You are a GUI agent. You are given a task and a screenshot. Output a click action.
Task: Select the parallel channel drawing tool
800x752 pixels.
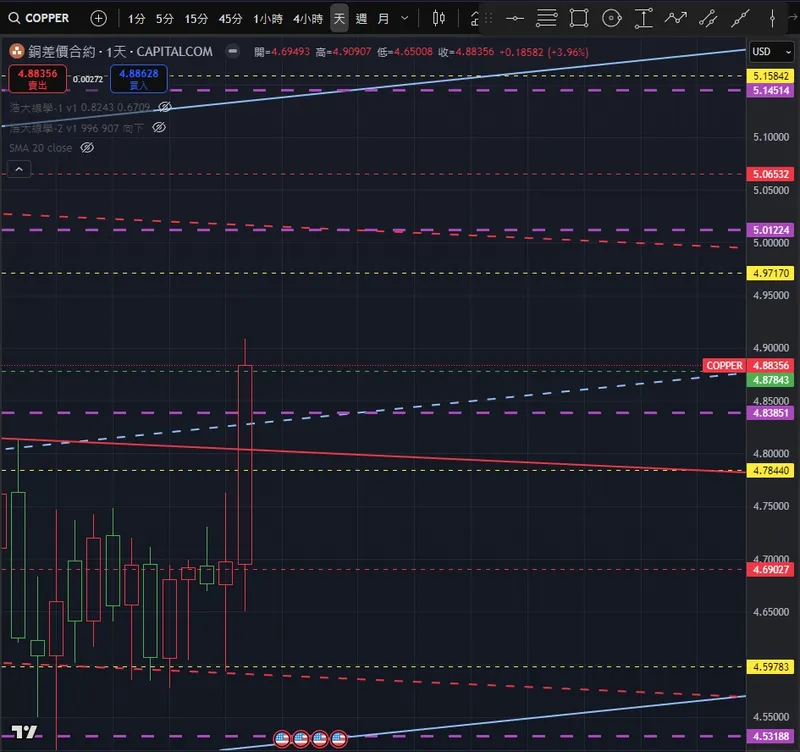pyautogui.click(x=708, y=18)
